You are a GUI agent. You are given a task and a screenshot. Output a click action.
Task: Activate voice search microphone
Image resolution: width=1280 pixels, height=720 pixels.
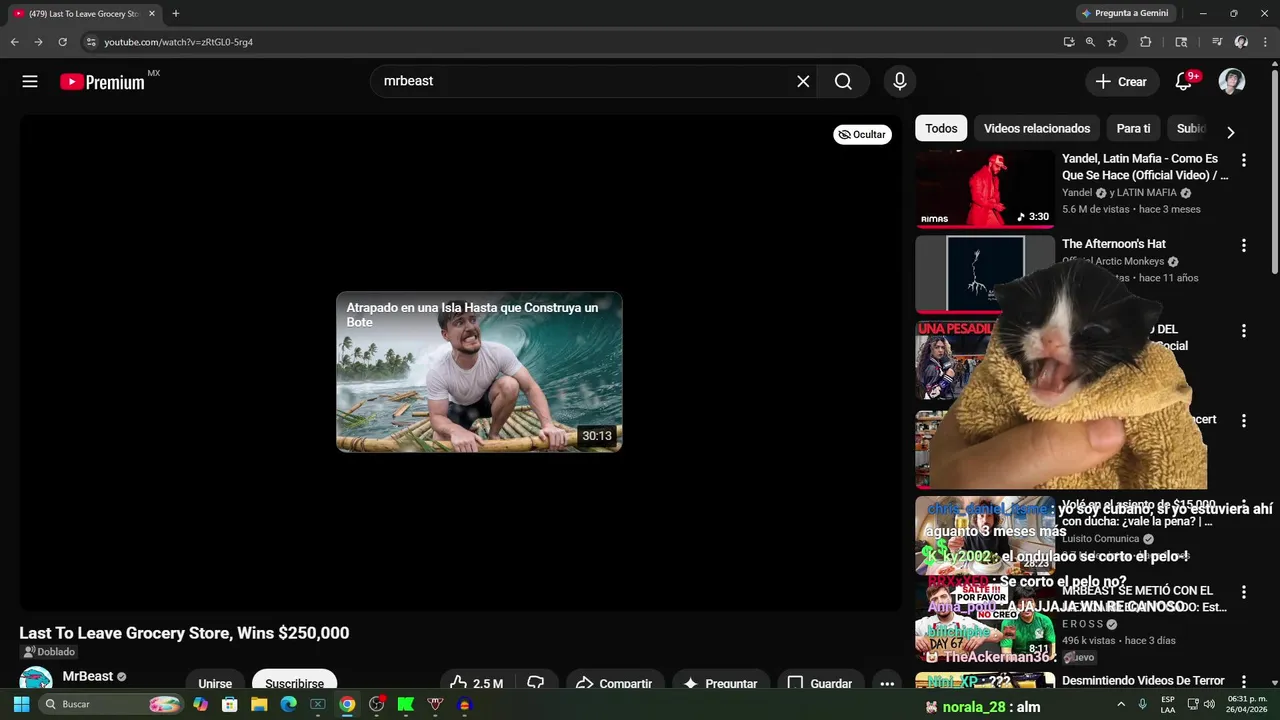tap(900, 82)
